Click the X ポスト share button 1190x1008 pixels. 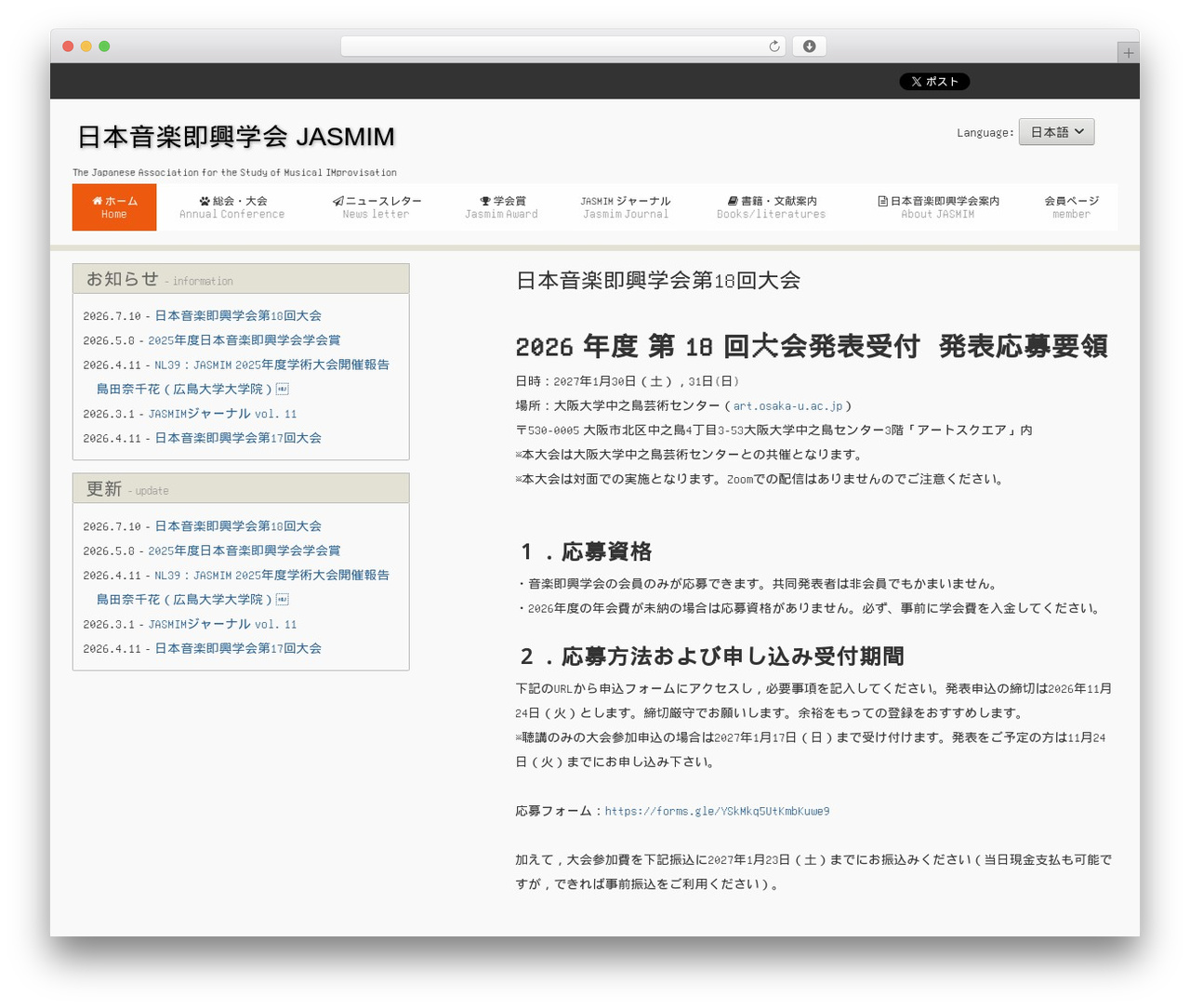pyautogui.click(x=934, y=82)
